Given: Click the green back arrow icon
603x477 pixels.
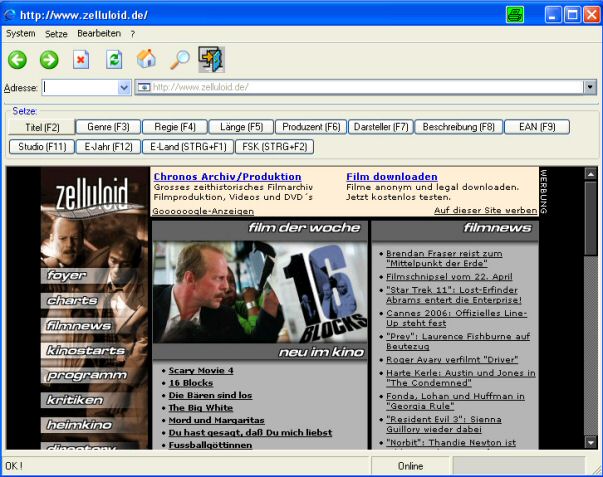Looking at the screenshot, I should click(x=17, y=60).
